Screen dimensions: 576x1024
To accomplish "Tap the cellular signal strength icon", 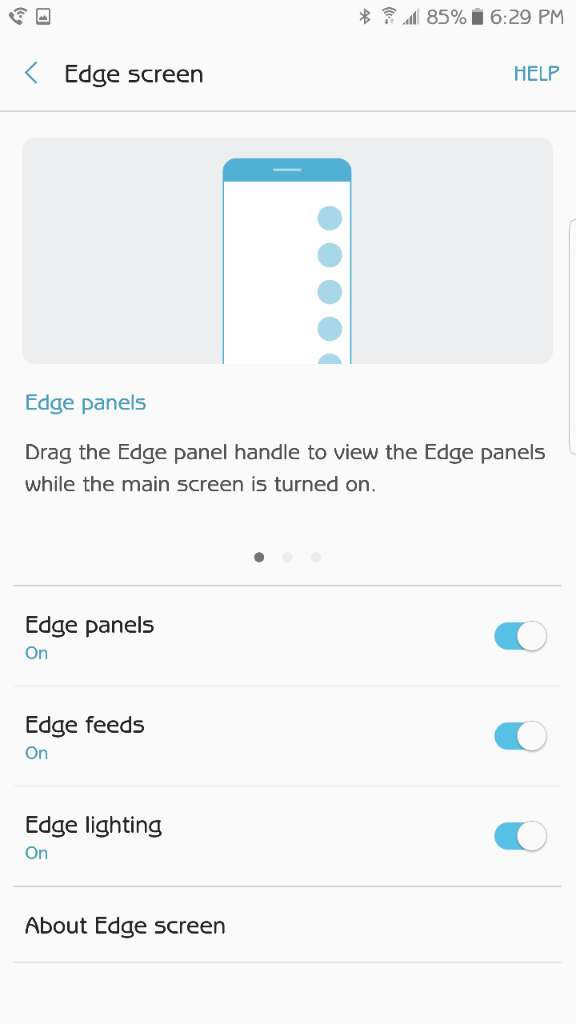I will click(x=411, y=17).
